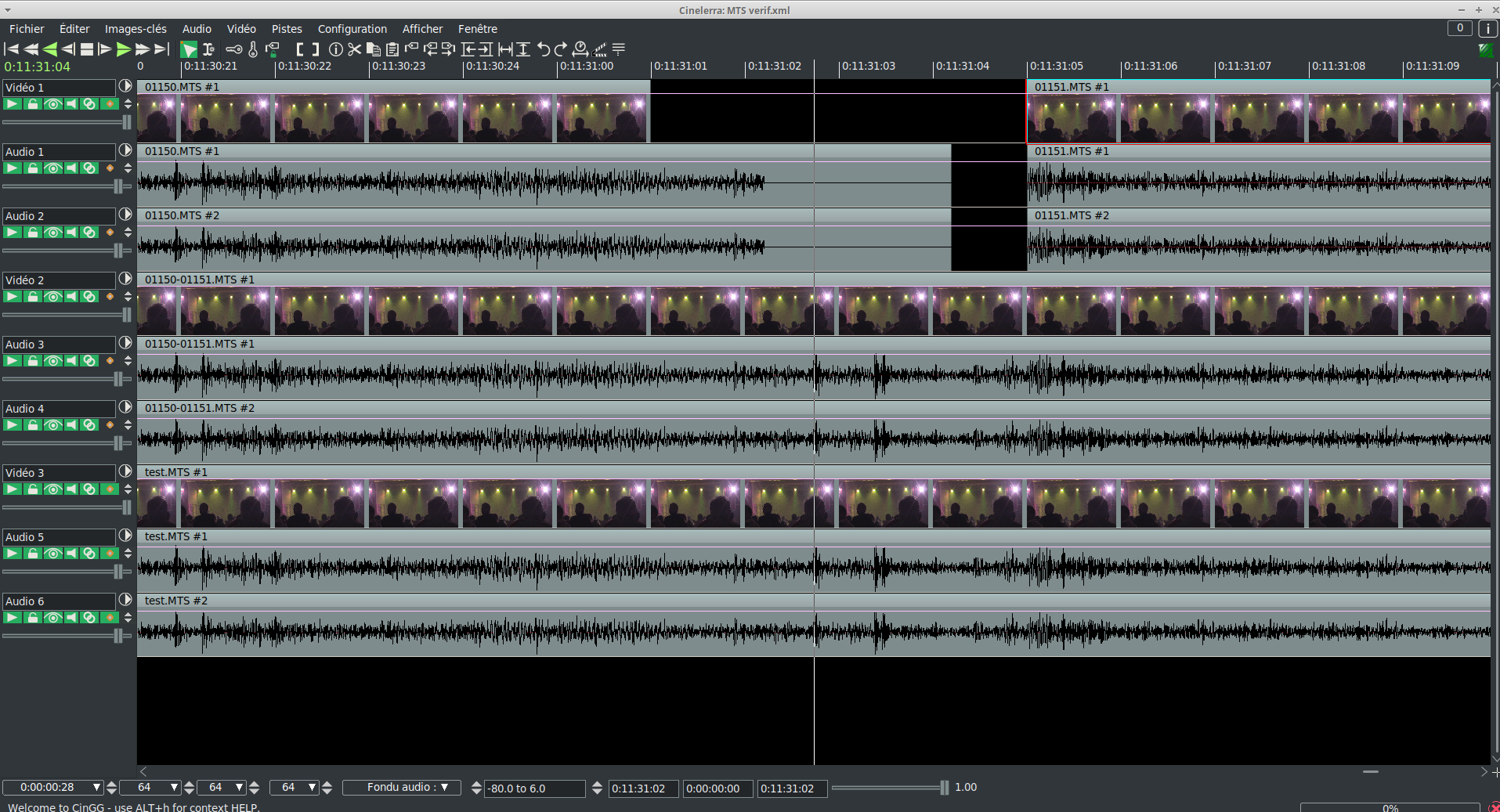The width and height of the screenshot is (1500, 812).
Task: Click the Audio 1 fader slider
Action: [x=117, y=186]
